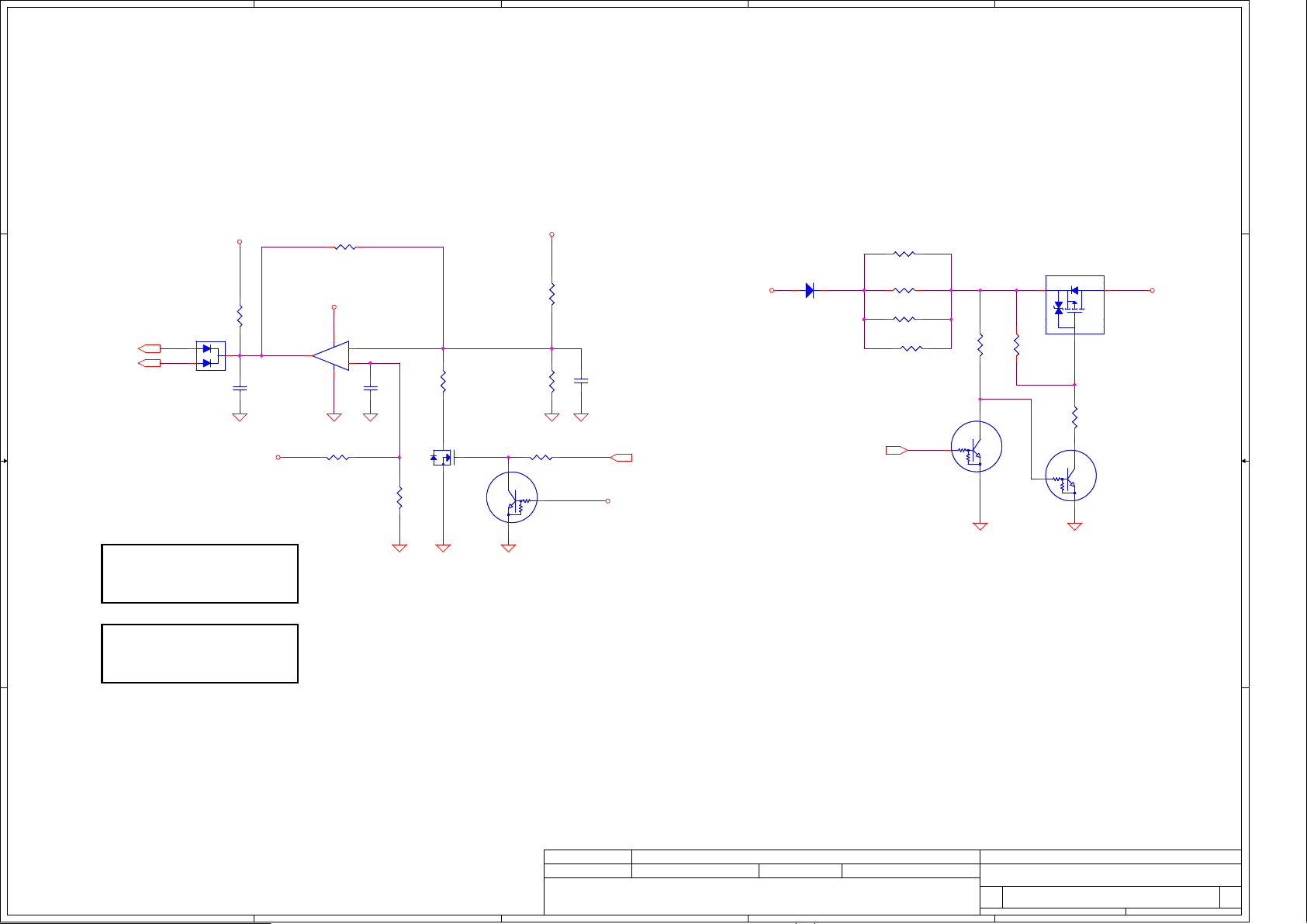The height and width of the screenshot is (924, 1307).
Task: Select the transistor connected to the input port
Action: point(977,447)
